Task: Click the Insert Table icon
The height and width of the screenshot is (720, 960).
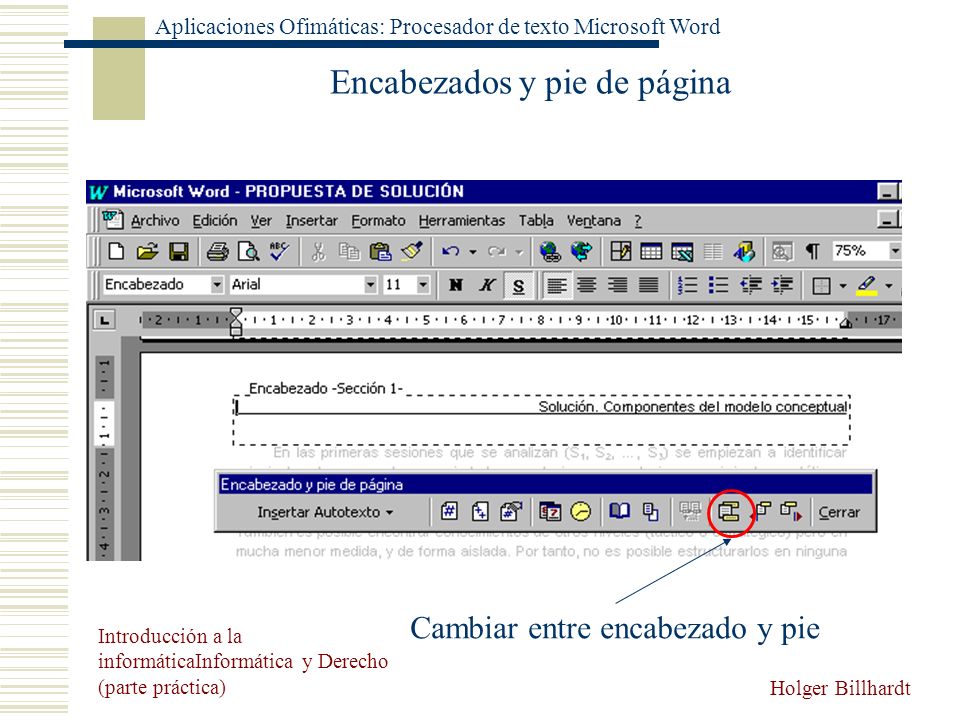Action: coord(651,252)
